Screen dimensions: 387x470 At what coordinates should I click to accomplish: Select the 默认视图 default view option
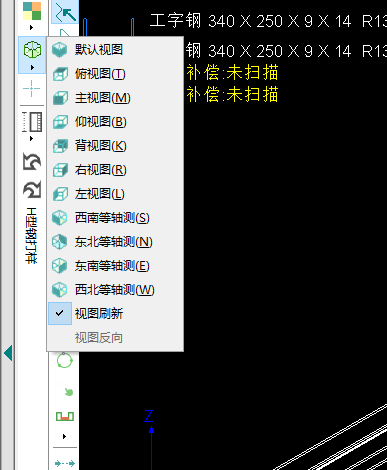[115, 50]
